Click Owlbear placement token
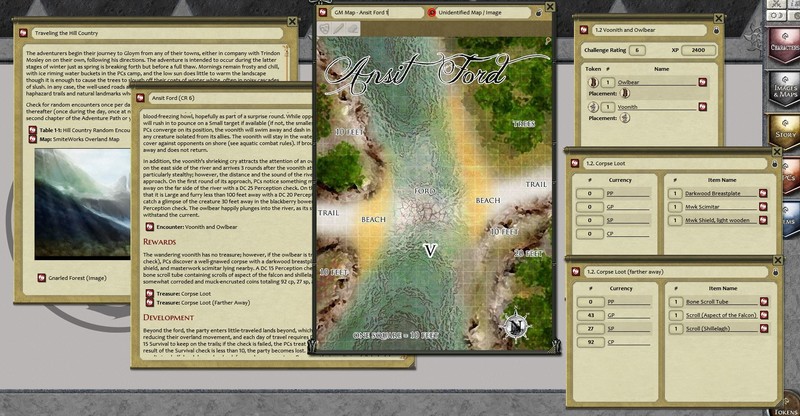The height and width of the screenshot is (416, 800). tap(624, 93)
